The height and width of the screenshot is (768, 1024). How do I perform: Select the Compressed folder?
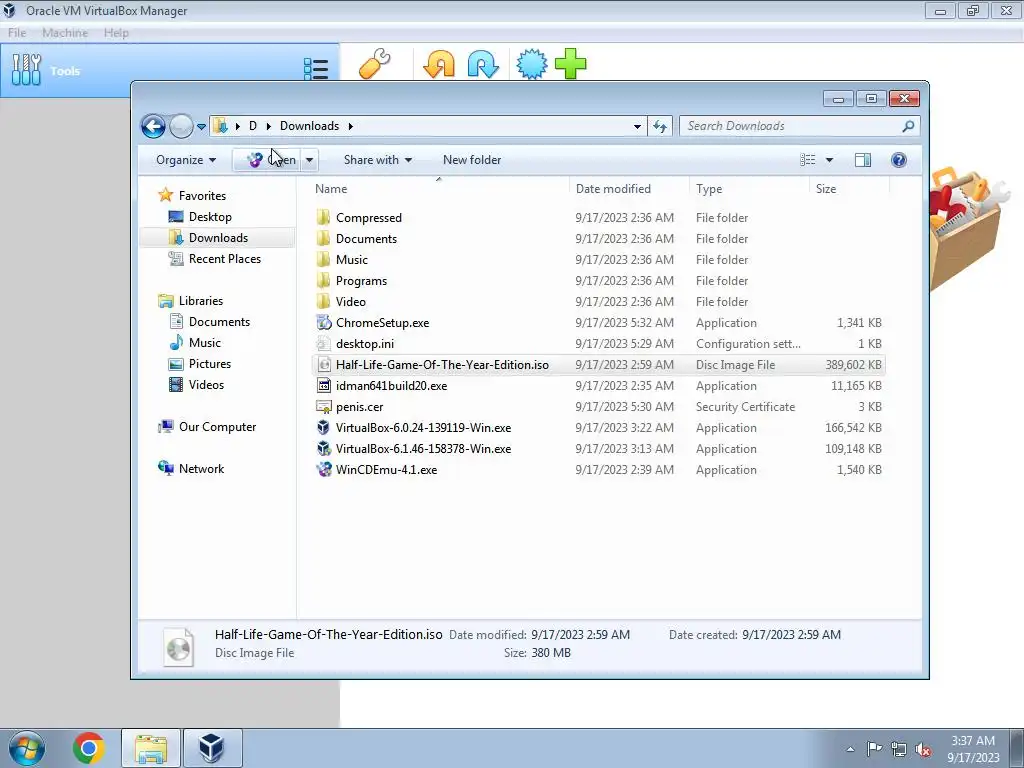tap(368, 218)
